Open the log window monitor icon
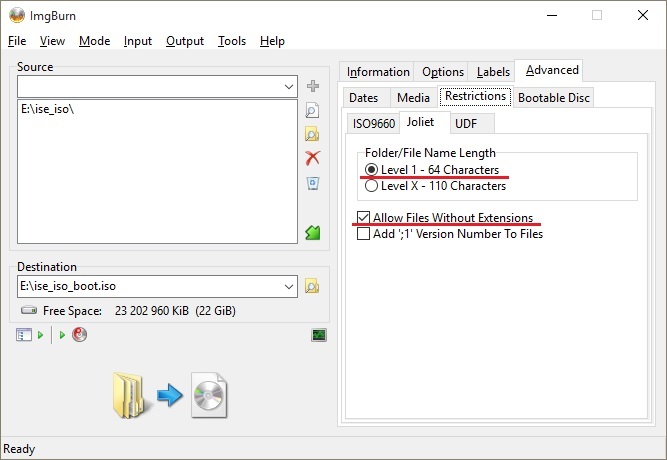Screen dimensions: 667x460 (319, 335)
